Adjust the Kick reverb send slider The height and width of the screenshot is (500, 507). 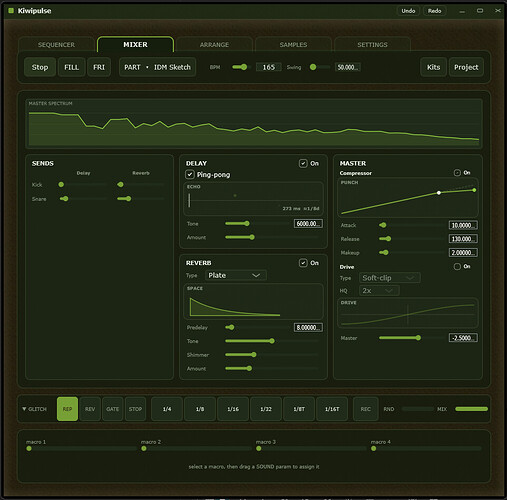click(141, 184)
